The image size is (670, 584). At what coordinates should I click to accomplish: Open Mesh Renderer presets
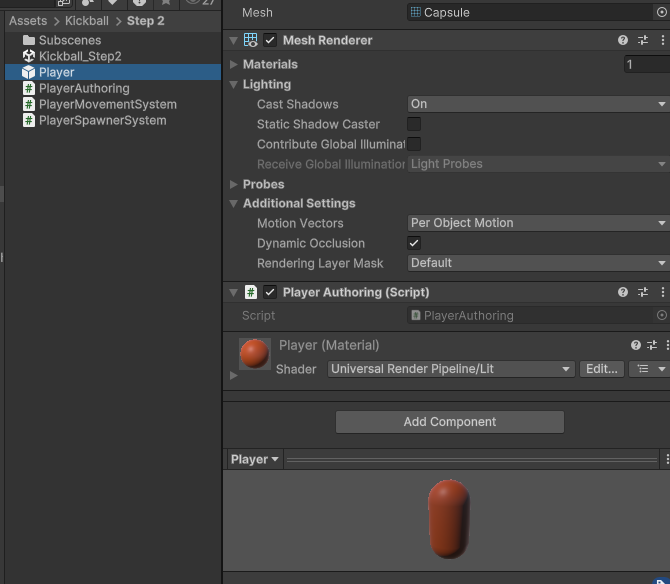click(x=643, y=40)
